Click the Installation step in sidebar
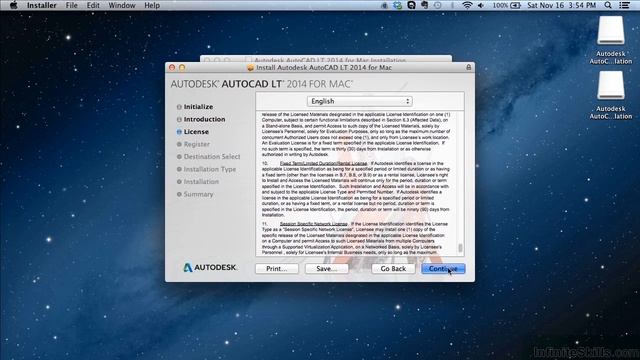This screenshot has height=360, width=640. click(x=198, y=182)
